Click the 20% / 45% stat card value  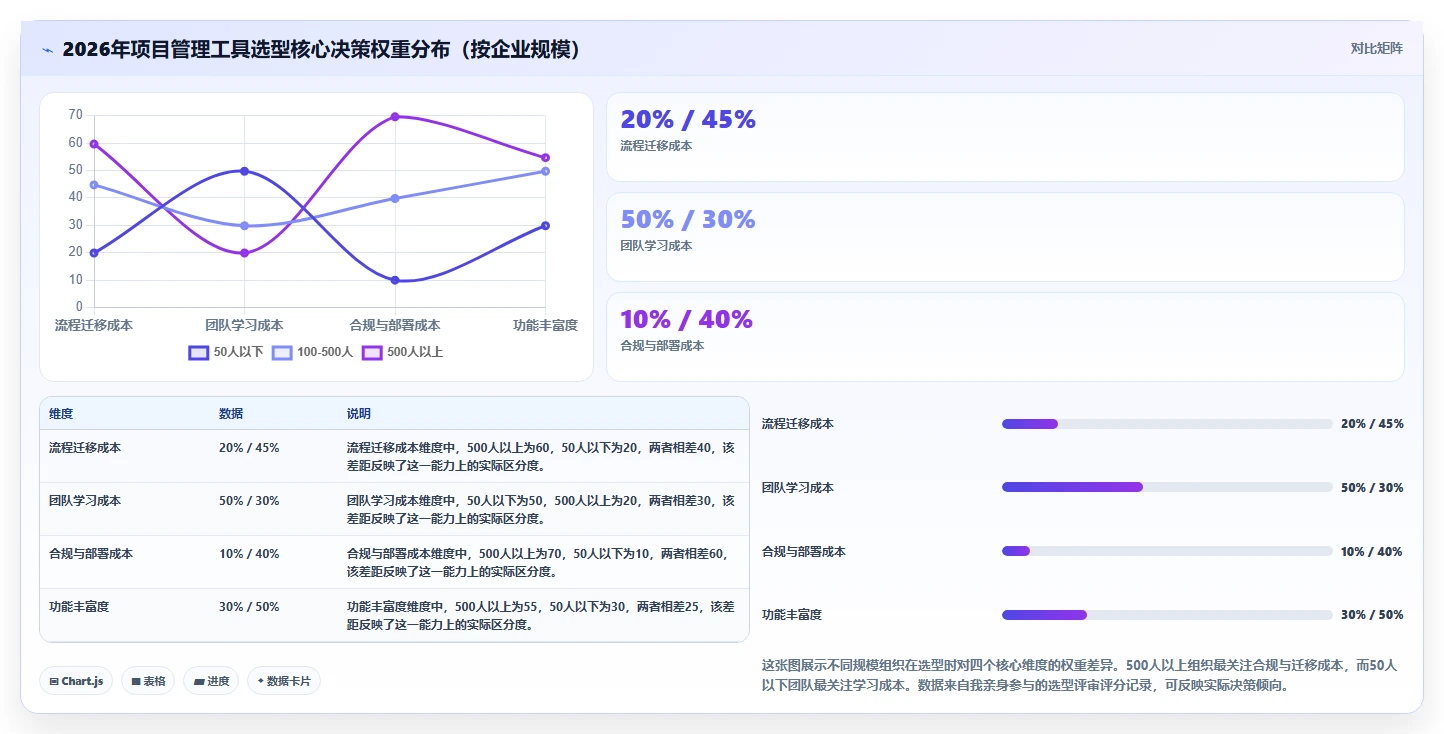click(x=688, y=119)
